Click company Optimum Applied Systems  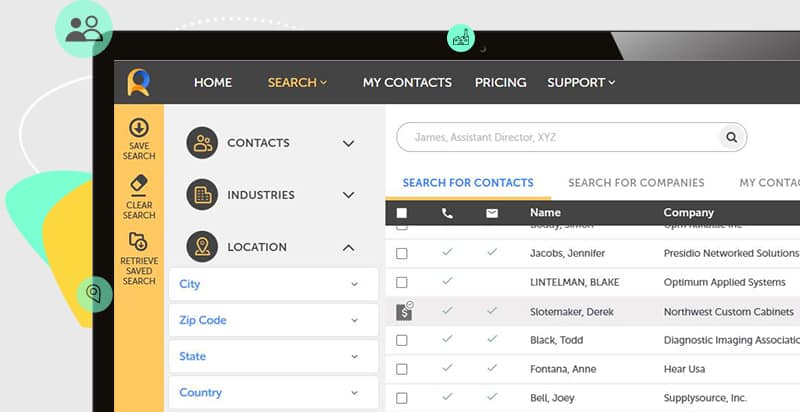tap(724, 282)
